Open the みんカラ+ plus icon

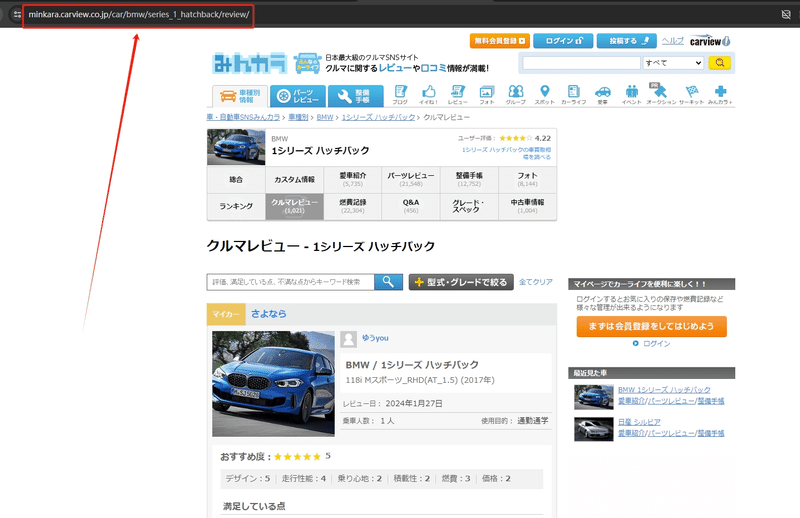click(720, 95)
